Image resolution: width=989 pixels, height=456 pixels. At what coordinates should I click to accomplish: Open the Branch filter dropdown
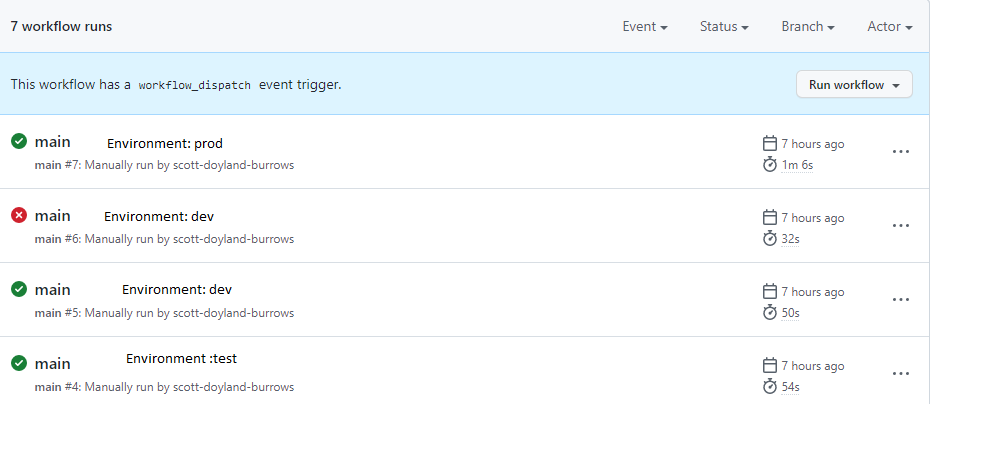click(808, 26)
